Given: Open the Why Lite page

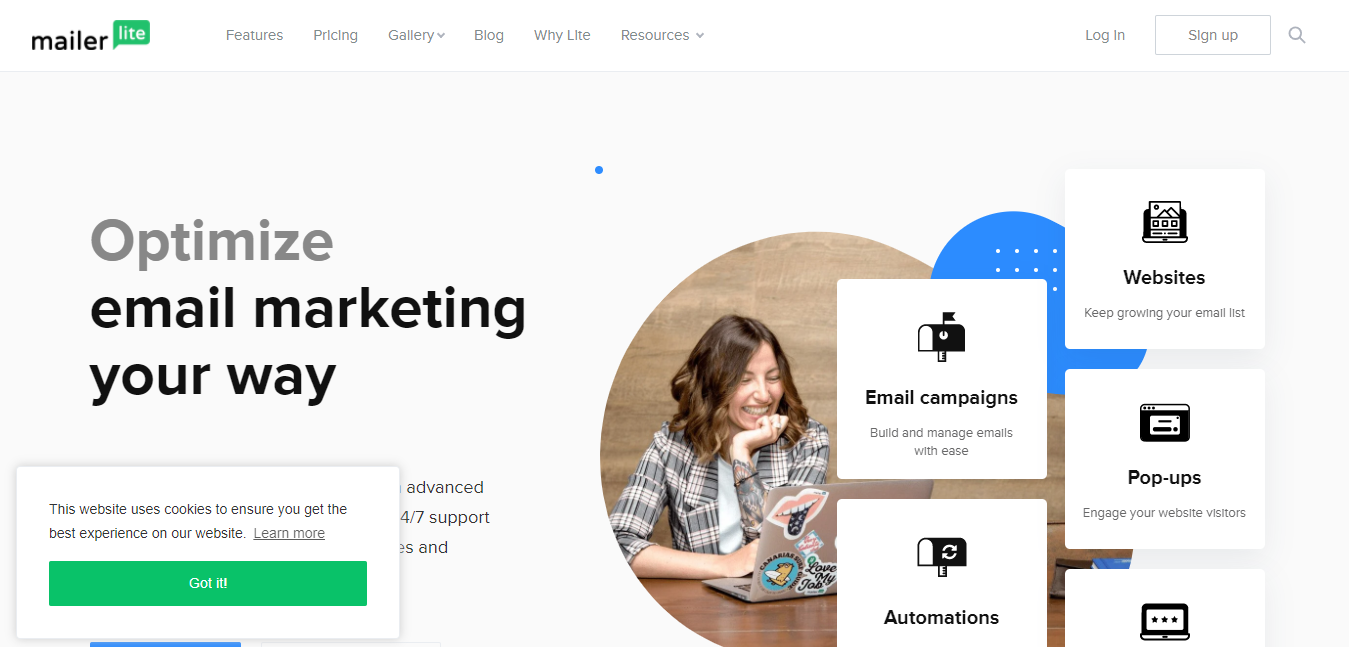Looking at the screenshot, I should (x=562, y=35).
